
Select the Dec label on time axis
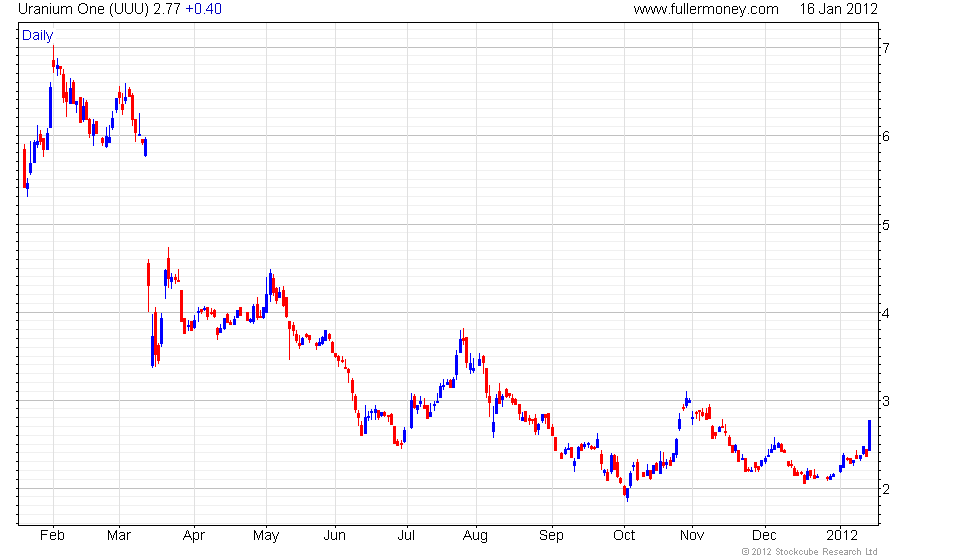pyautogui.click(x=764, y=536)
